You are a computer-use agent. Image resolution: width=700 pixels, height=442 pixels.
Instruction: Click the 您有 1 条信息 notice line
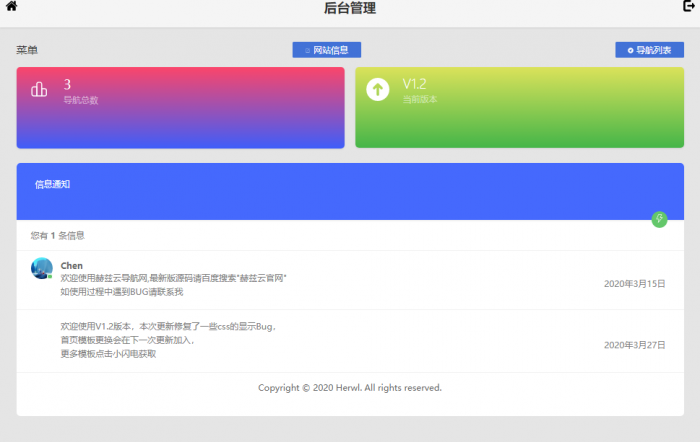pos(57,236)
